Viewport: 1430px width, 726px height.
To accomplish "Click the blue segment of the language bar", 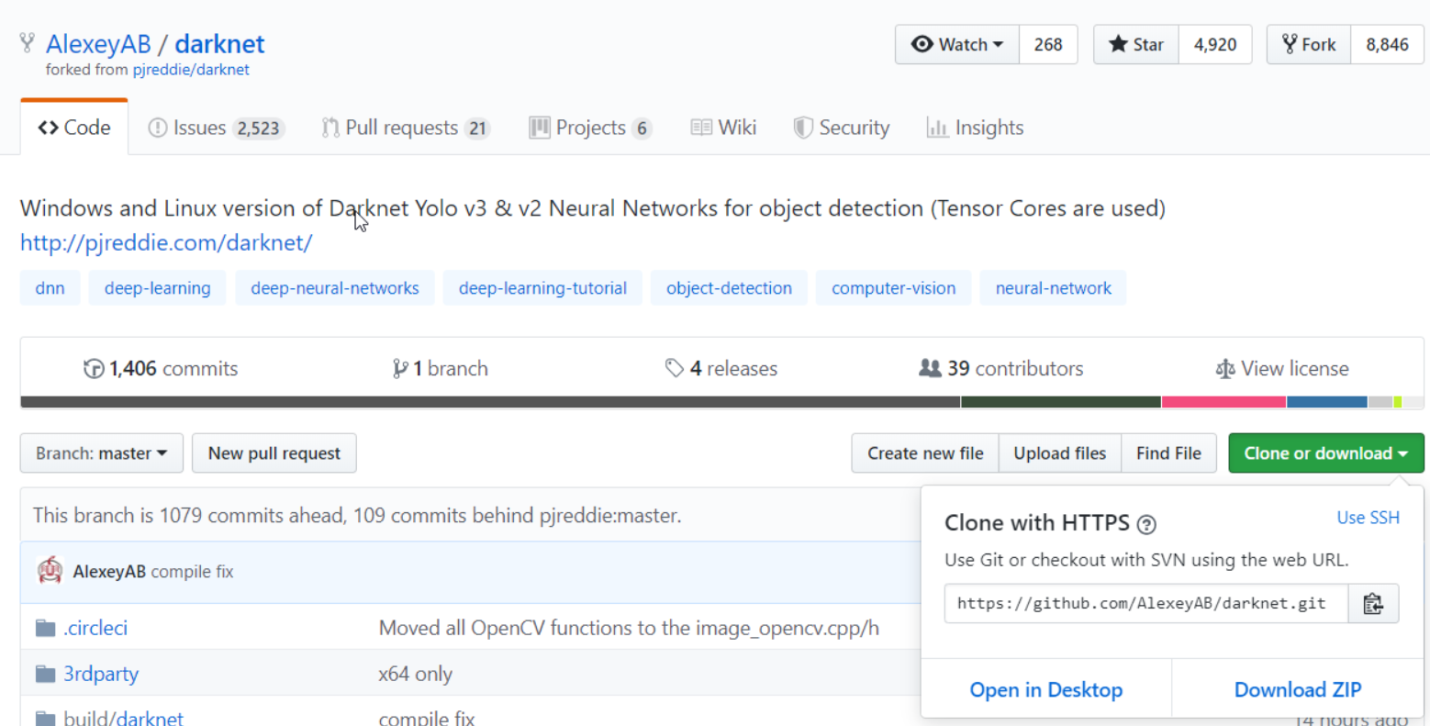I will click(1327, 402).
